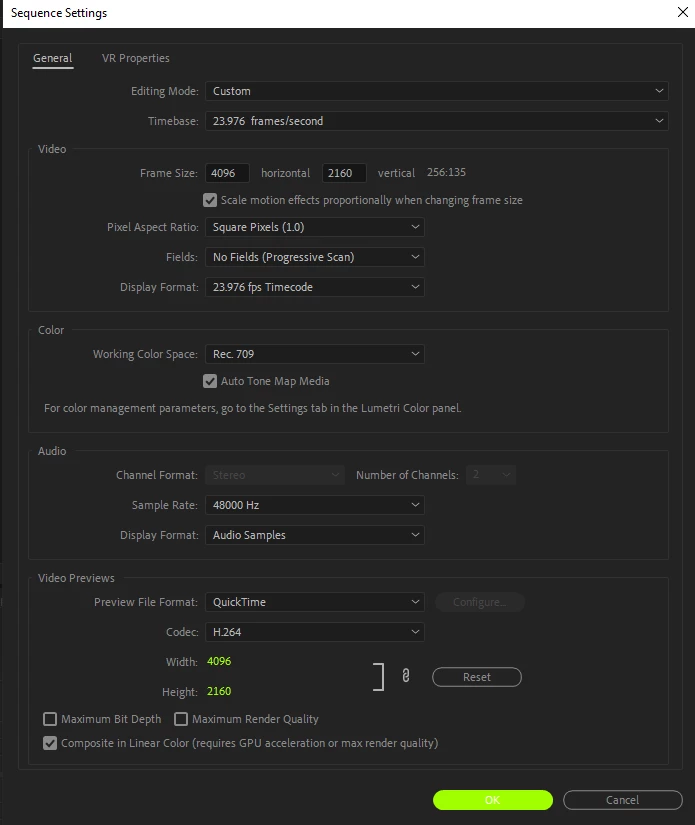
Task: Open the Codec H.264 dropdown
Action: click(315, 632)
